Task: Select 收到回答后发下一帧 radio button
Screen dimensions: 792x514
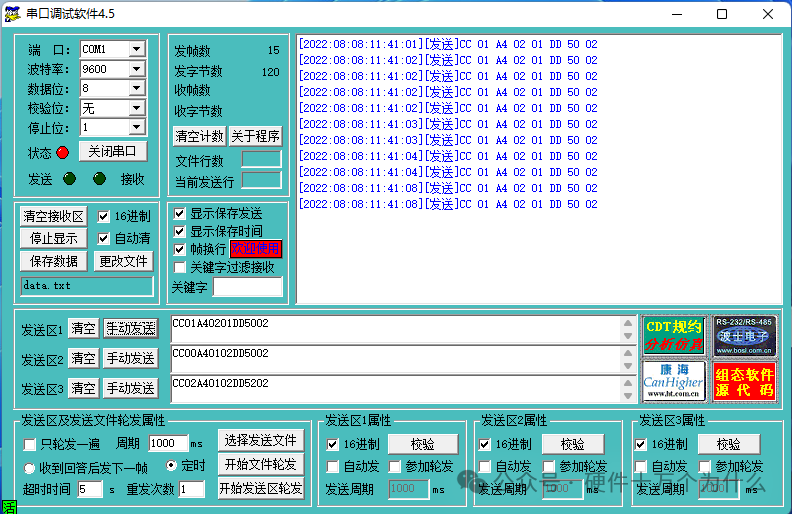Action: click(29, 468)
